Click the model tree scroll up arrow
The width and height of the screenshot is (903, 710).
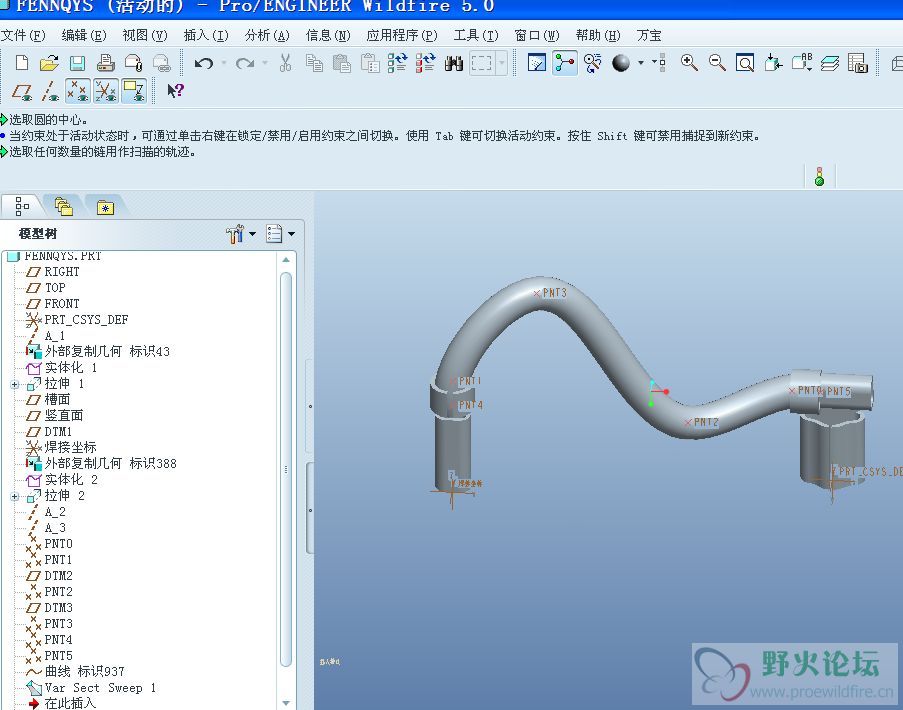286,260
